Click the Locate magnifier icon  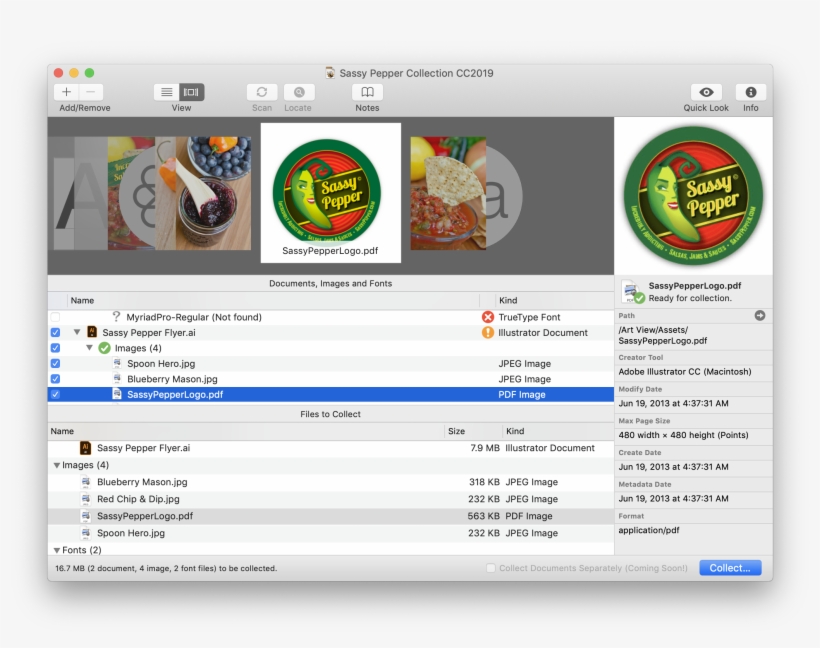pyautogui.click(x=299, y=92)
